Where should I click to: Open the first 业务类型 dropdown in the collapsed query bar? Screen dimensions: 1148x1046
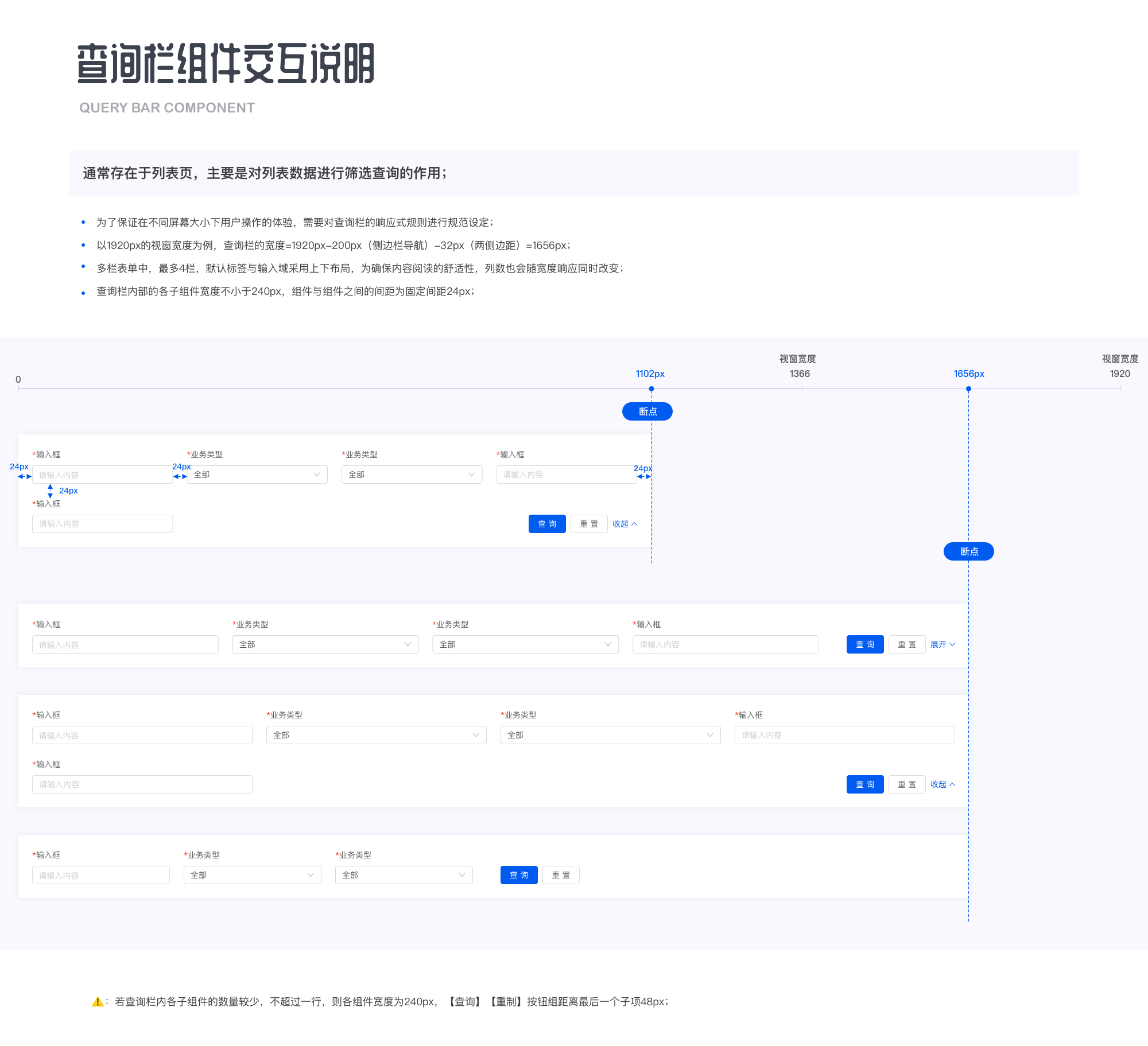click(325, 644)
